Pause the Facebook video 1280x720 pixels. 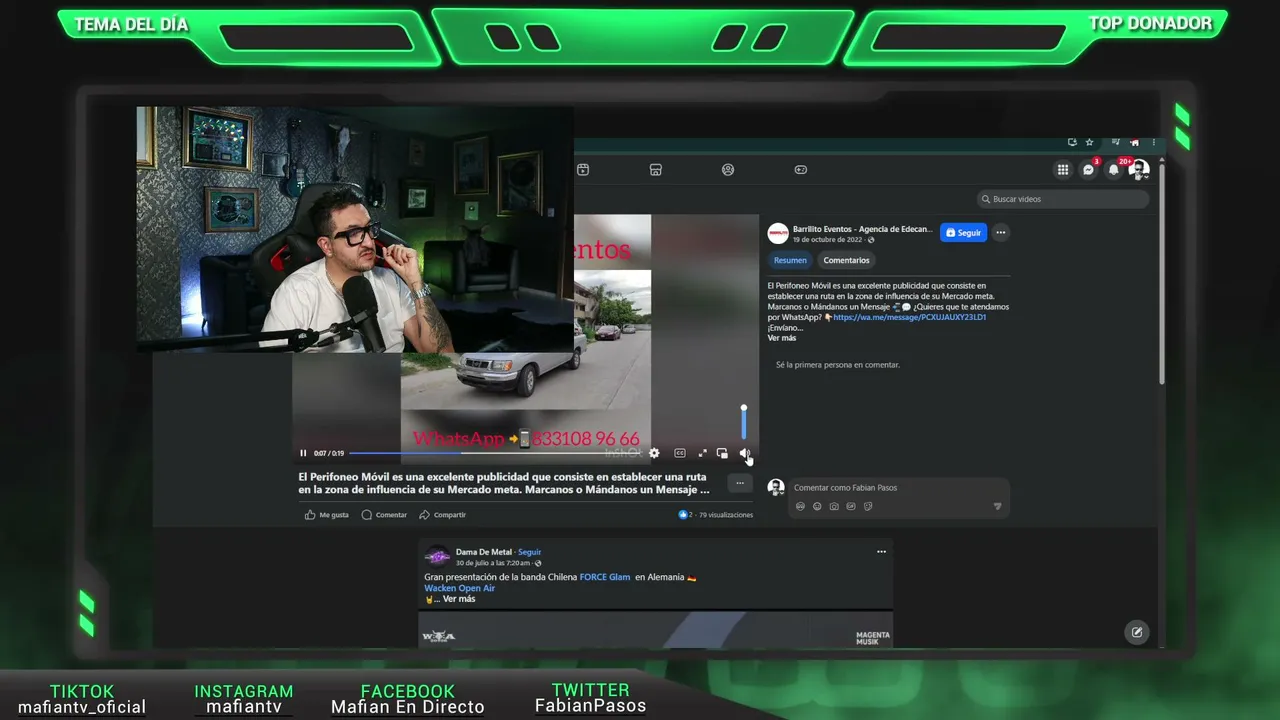(x=303, y=453)
